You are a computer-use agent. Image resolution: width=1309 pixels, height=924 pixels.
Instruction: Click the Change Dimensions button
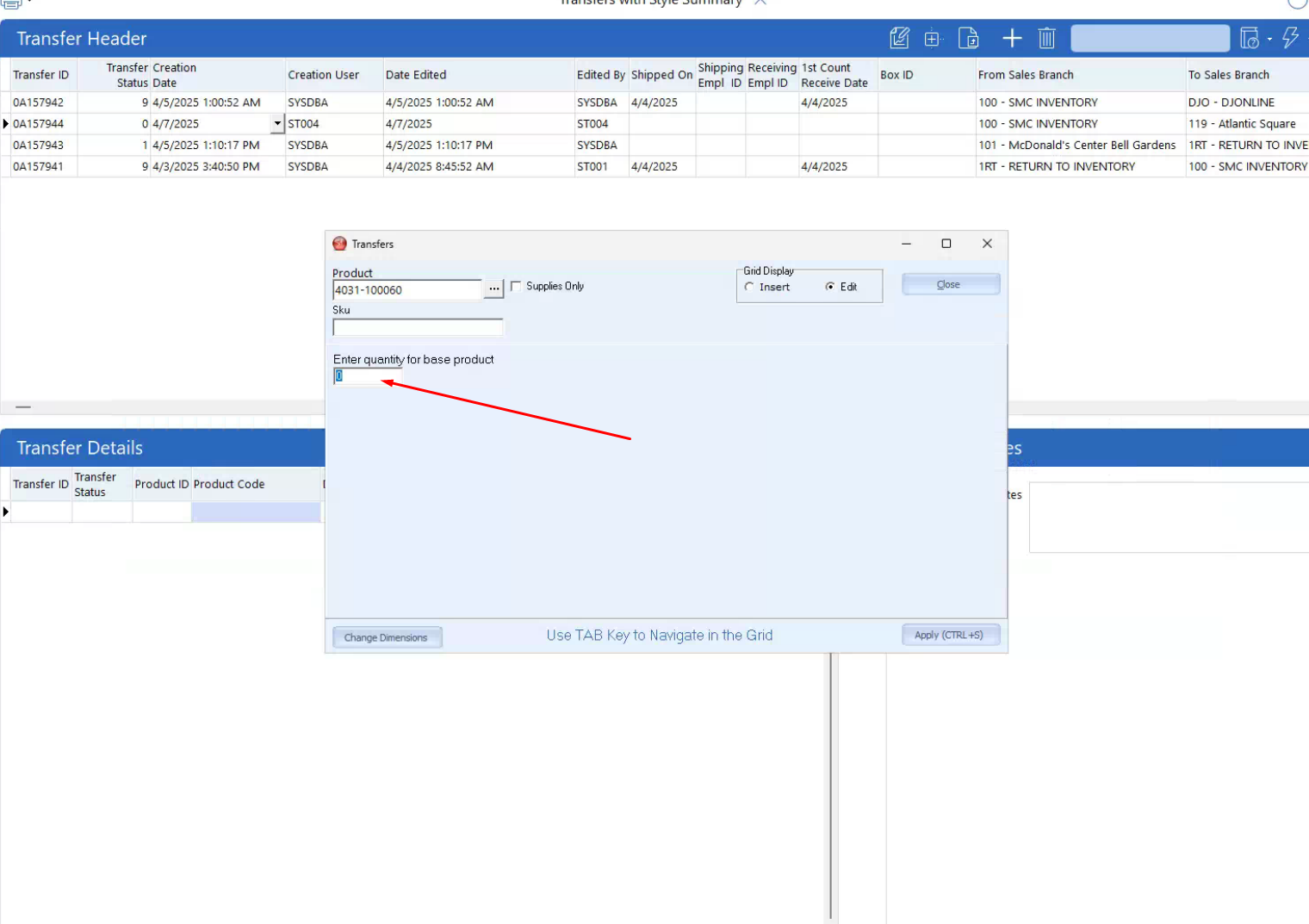(387, 637)
